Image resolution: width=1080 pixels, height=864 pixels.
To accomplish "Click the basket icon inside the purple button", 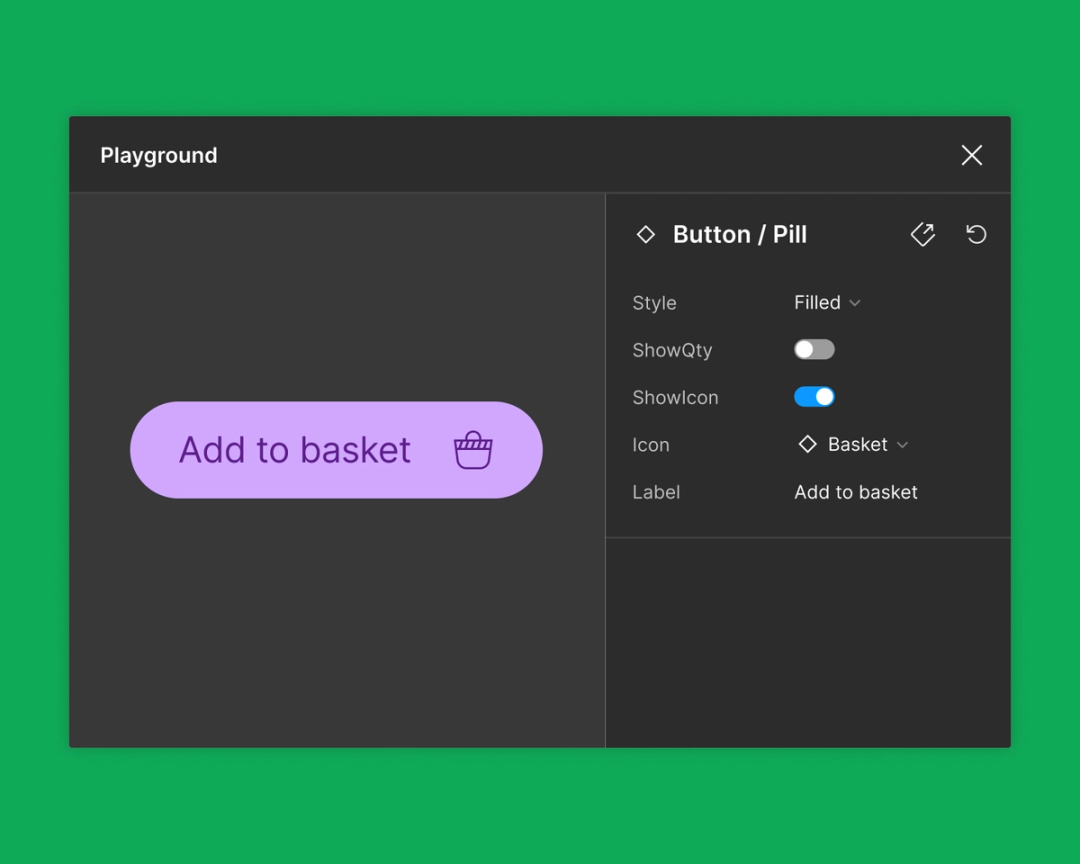I will pyautogui.click(x=472, y=450).
